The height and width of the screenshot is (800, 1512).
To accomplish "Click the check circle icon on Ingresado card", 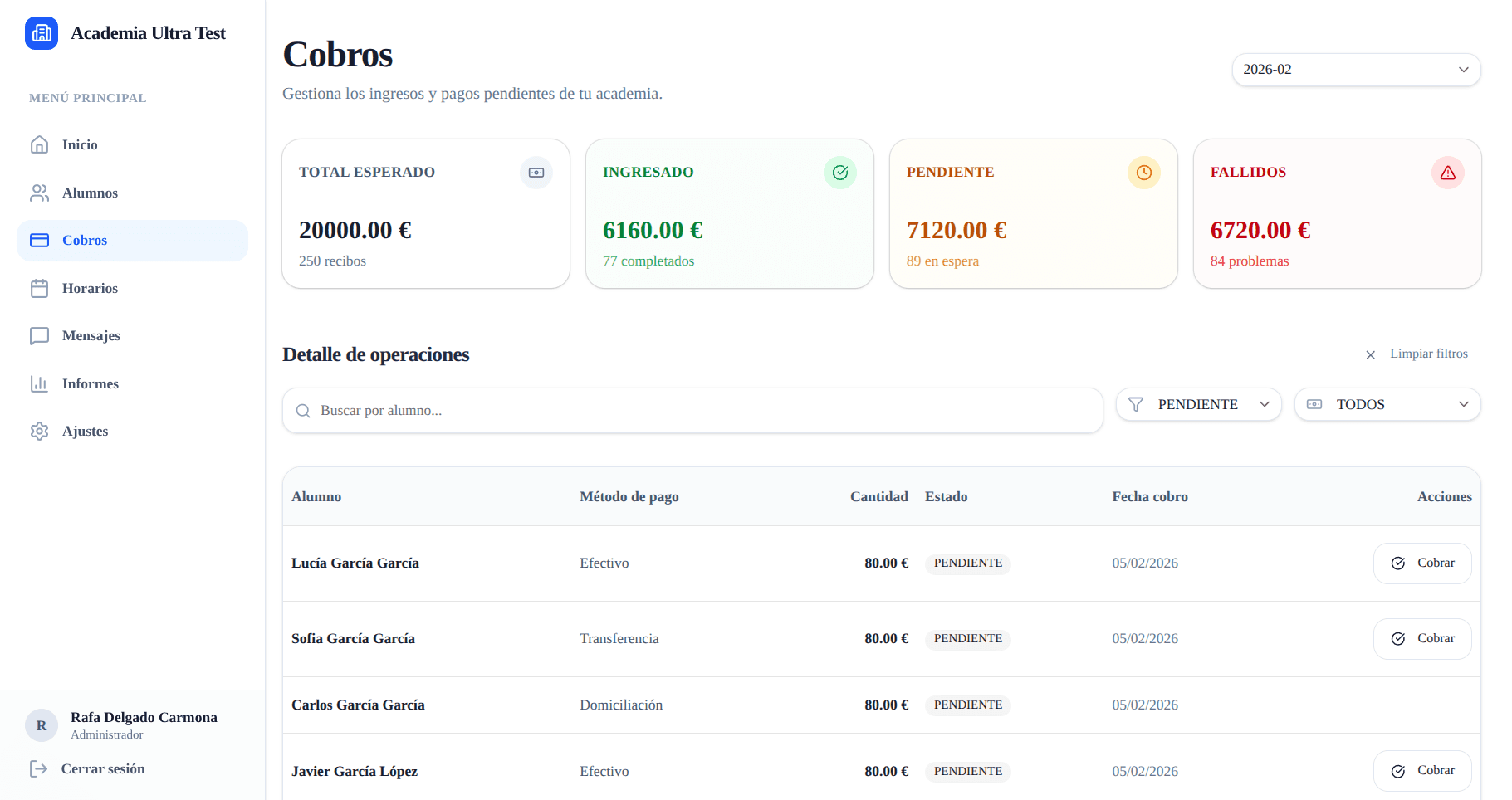I will click(x=840, y=173).
